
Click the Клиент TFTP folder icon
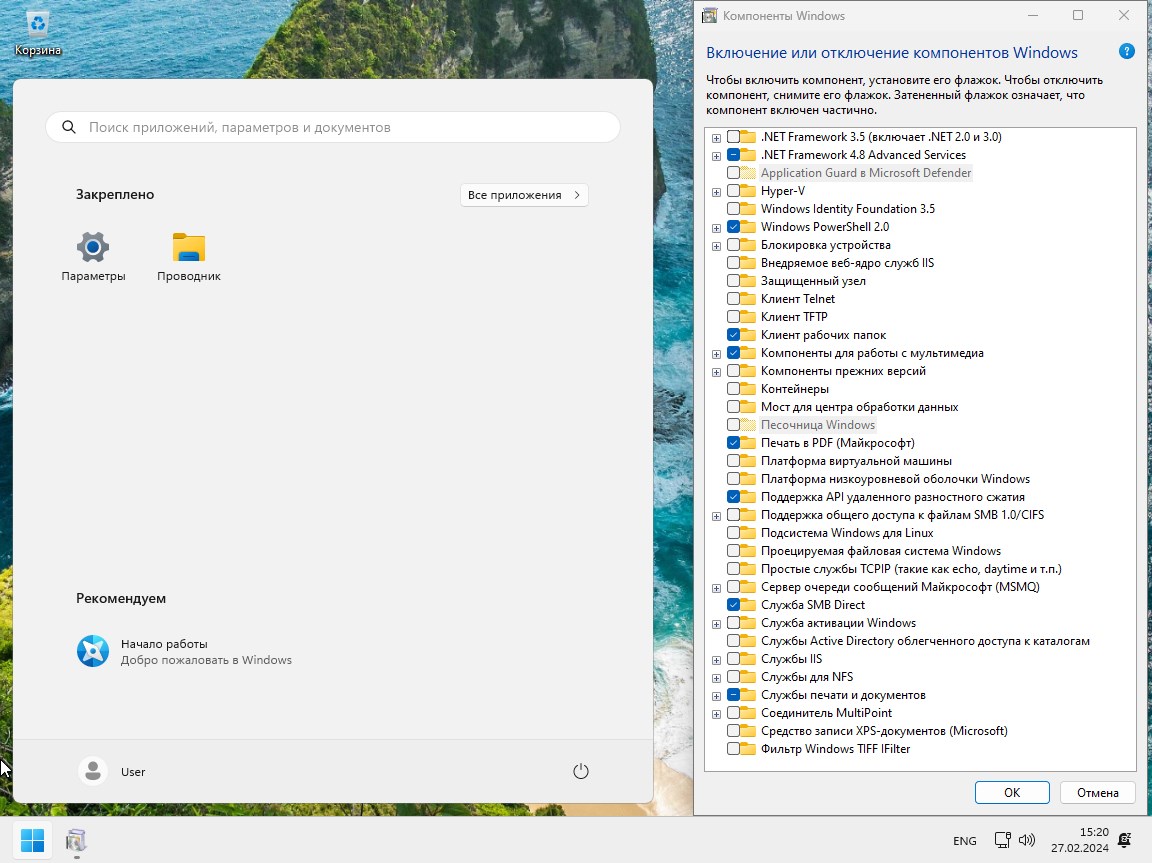click(x=748, y=317)
